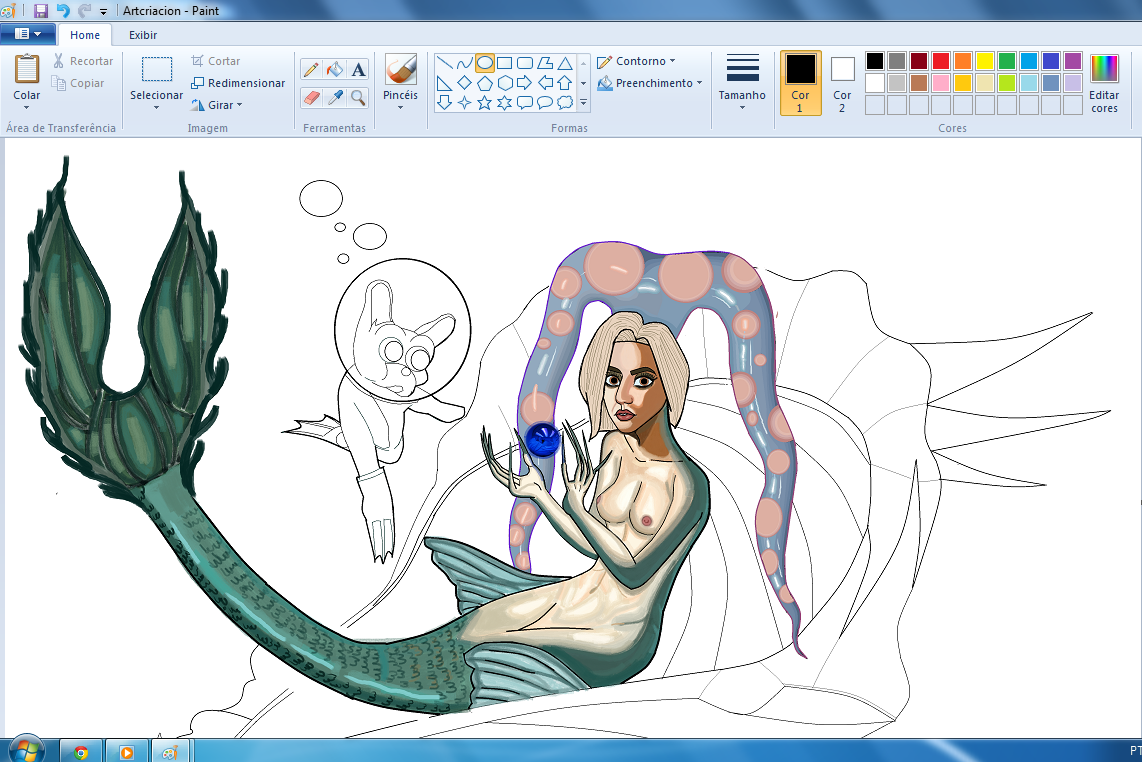
Task: Pick the Eraser tool
Action: tap(311, 97)
